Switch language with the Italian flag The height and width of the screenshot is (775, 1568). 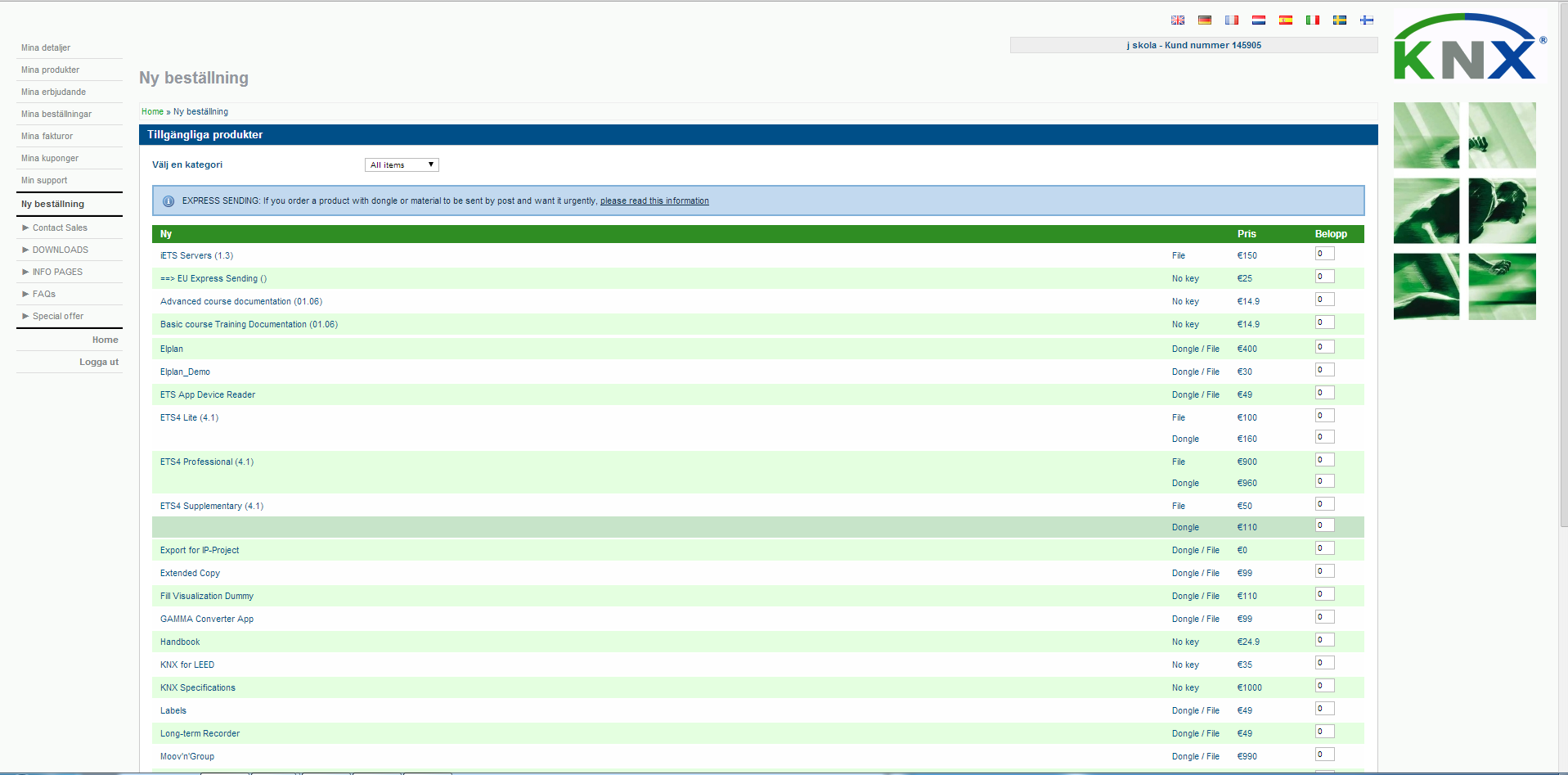[1313, 20]
